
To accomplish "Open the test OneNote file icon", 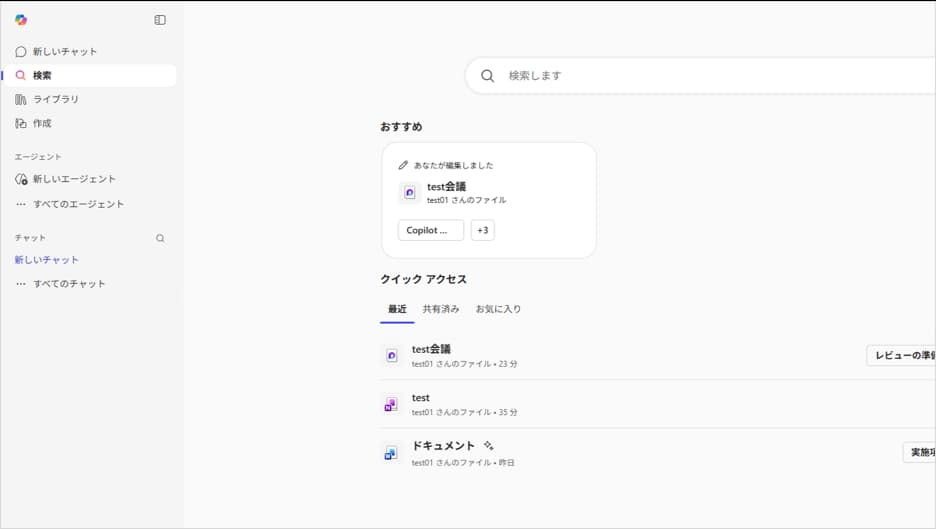I will coord(391,404).
